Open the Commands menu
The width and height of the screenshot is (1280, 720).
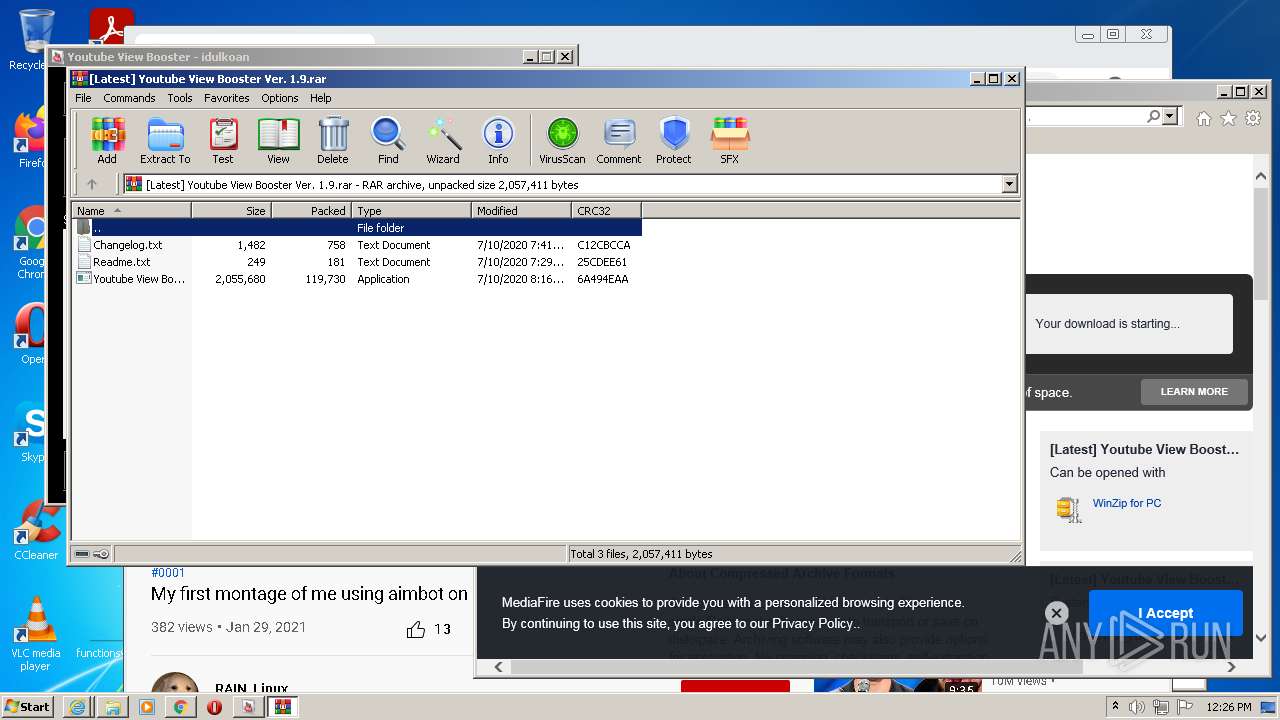pyautogui.click(x=129, y=98)
